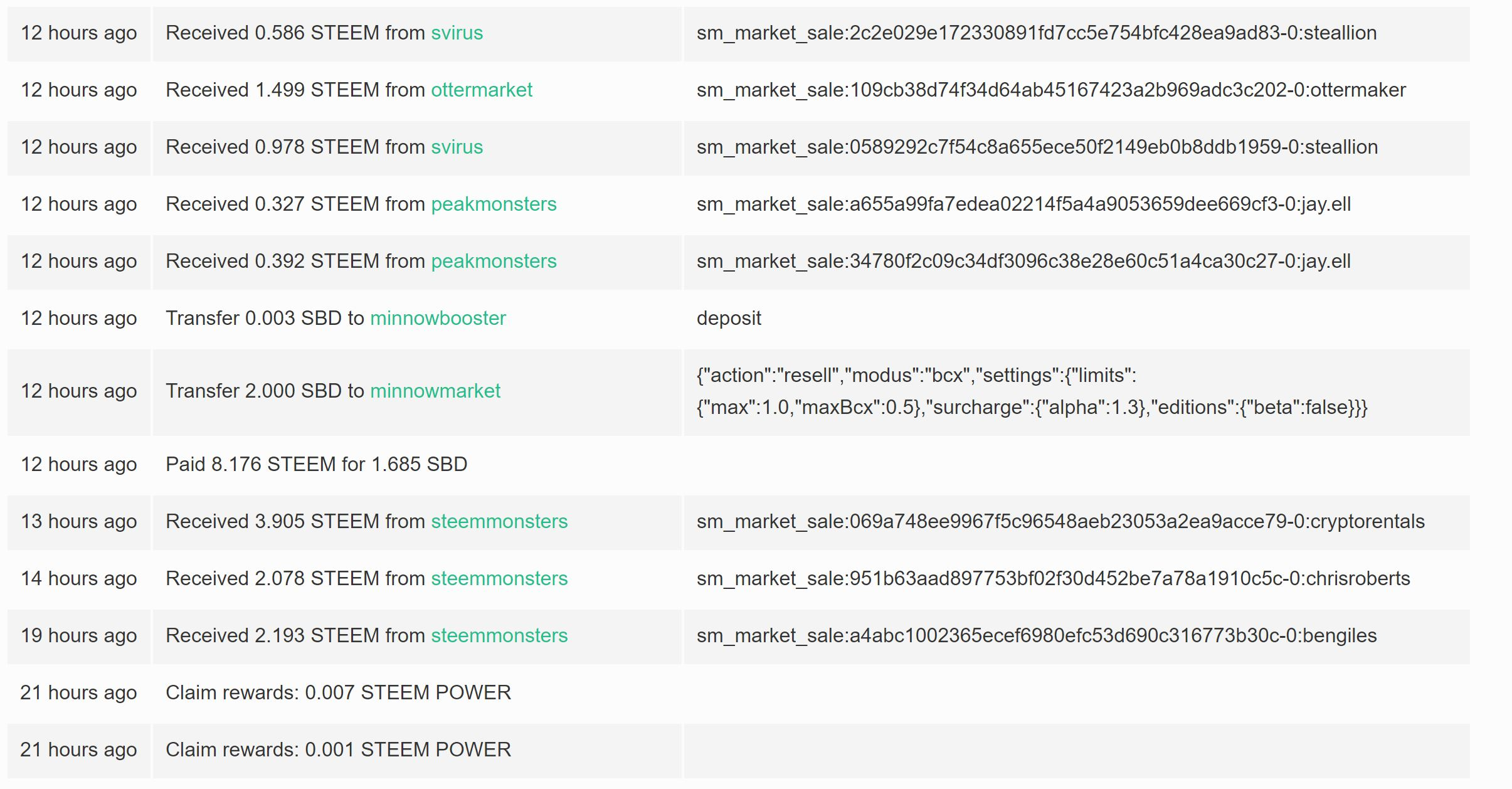Image resolution: width=1512 pixels, height=789 pixels.
Task: Visit peakmonsters from the 0.327 STEEM row
Action: point(494,204)
